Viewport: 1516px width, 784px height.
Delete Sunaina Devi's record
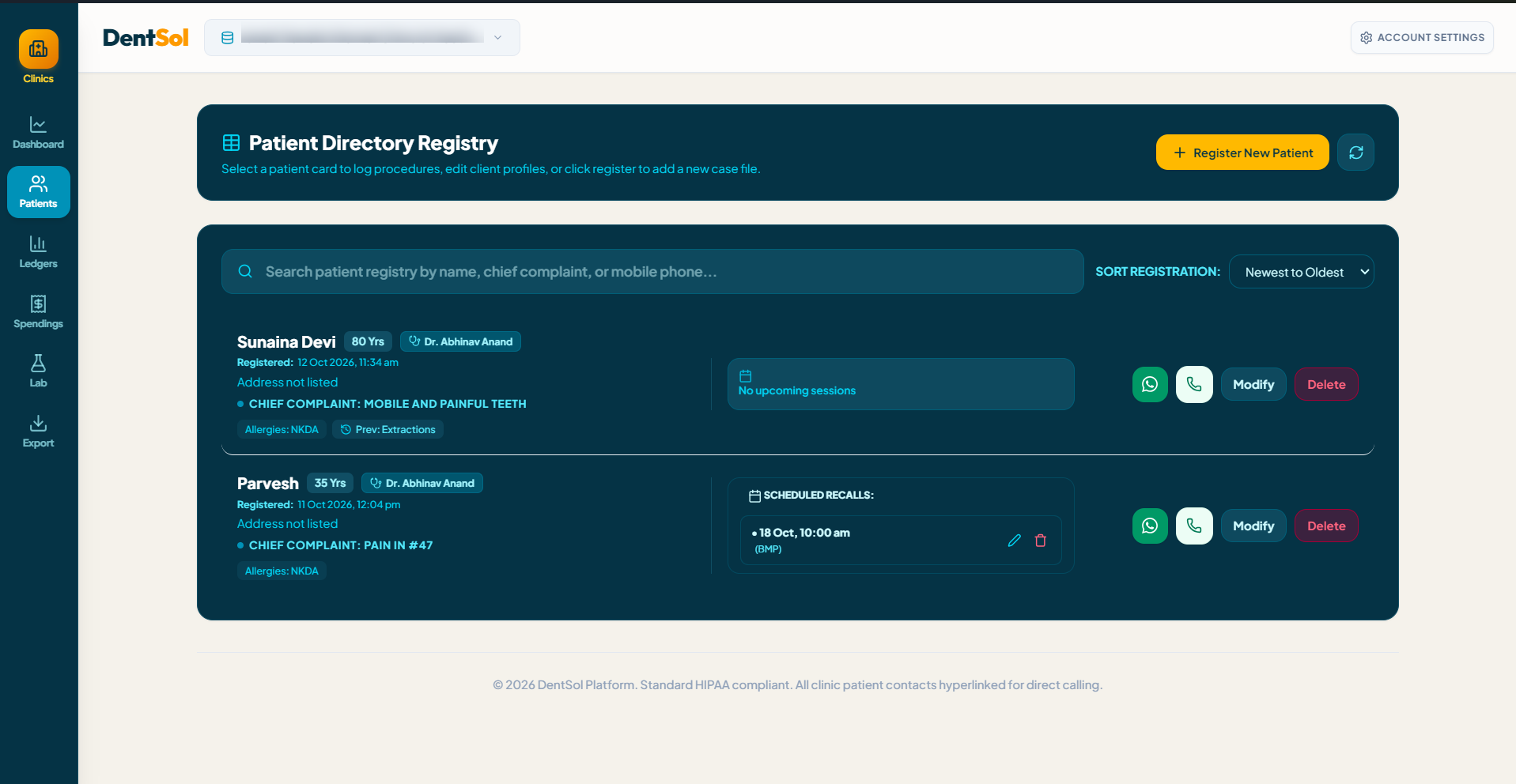(1326, 384)
